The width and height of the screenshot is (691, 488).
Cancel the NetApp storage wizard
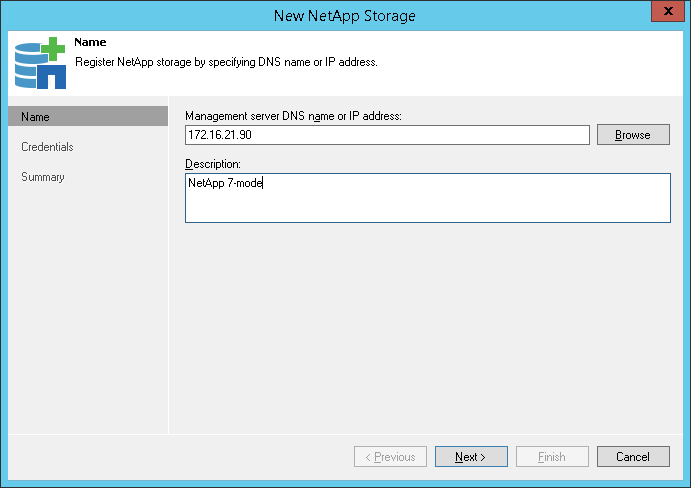coord(633,457)
